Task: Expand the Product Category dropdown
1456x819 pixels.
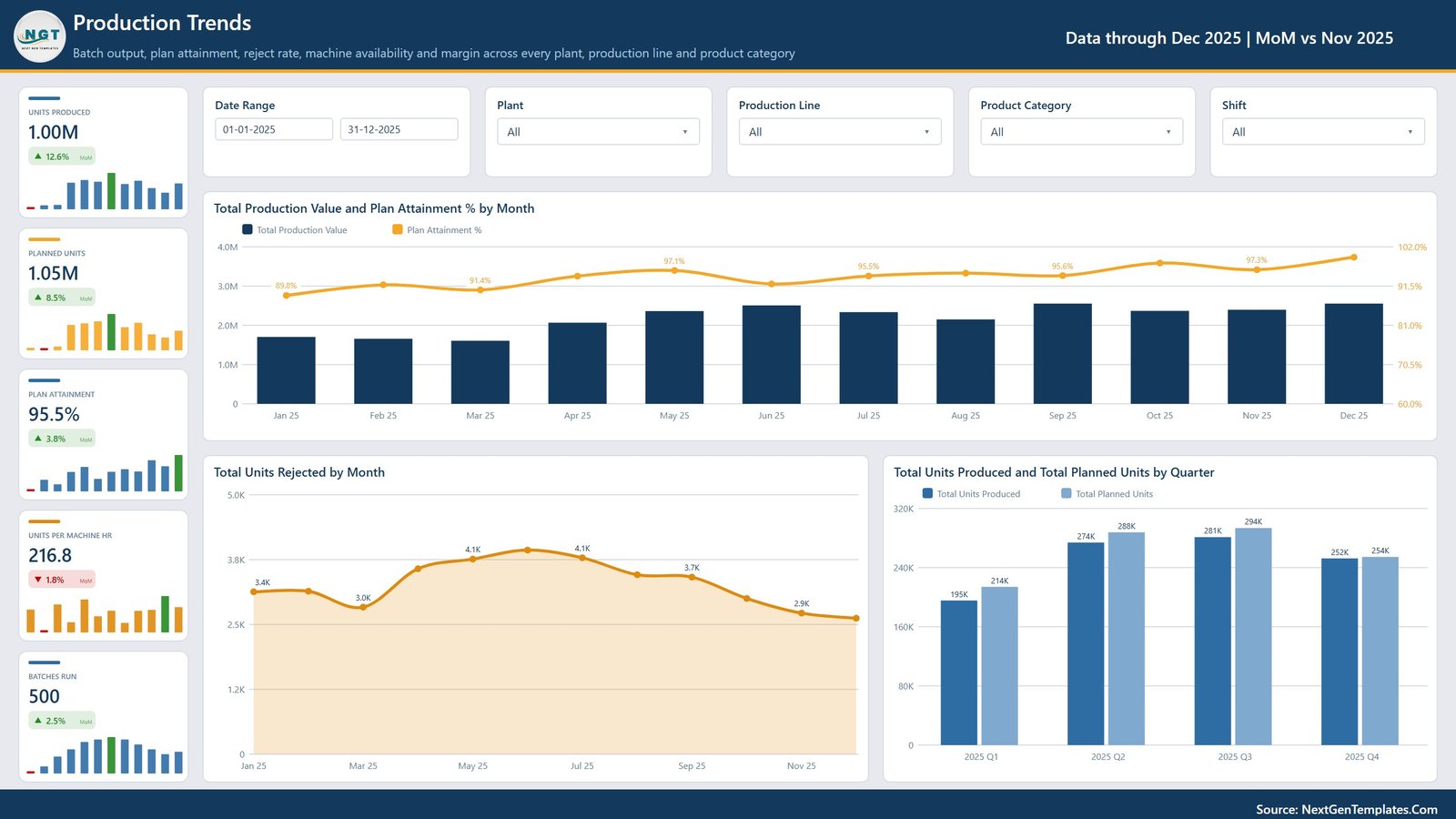Action: (1081, 132)
